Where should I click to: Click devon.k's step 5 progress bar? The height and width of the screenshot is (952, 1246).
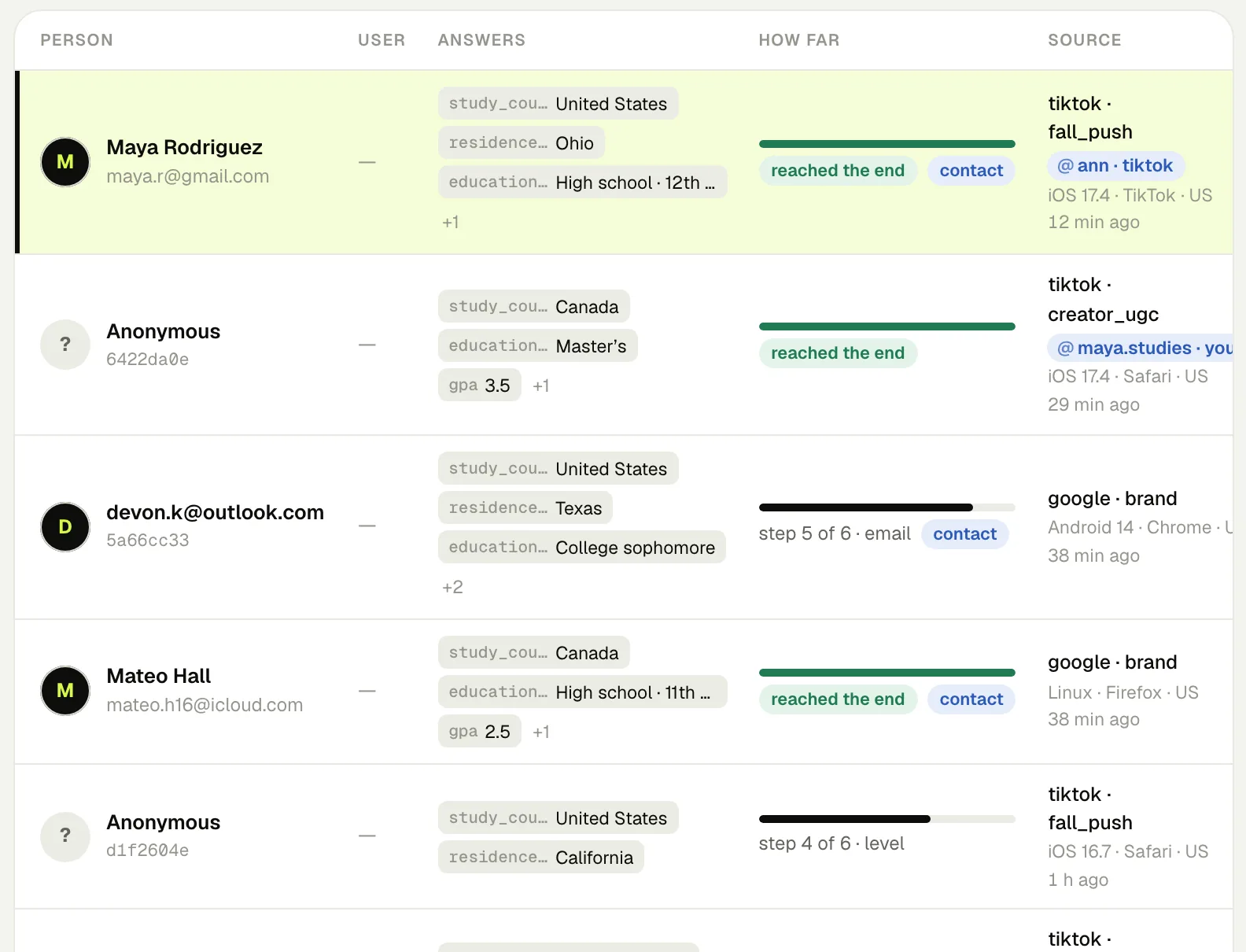point(887,507)
